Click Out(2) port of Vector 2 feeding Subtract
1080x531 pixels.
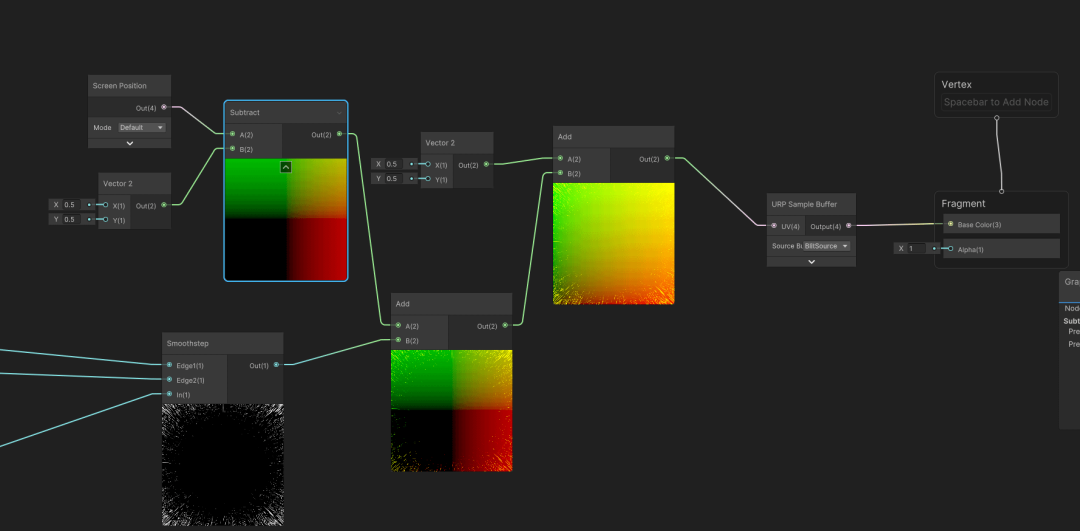163,205
